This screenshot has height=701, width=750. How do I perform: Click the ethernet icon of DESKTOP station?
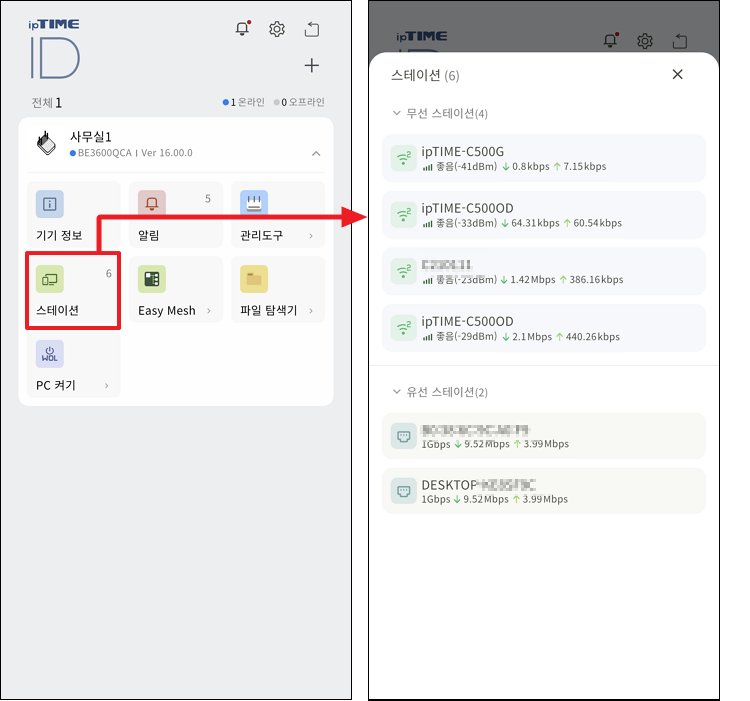pyautogui.click(x=404, y=491)
